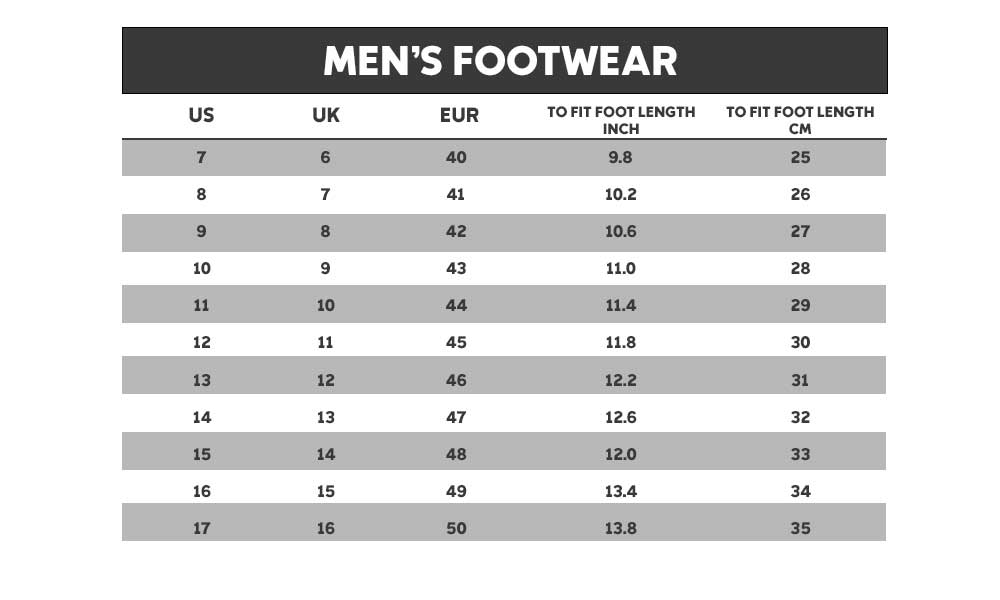Click the 13.4 inch foot length value
This screenshot has height=600, width=1000.
pyautogui.click(x=620, y=491)
